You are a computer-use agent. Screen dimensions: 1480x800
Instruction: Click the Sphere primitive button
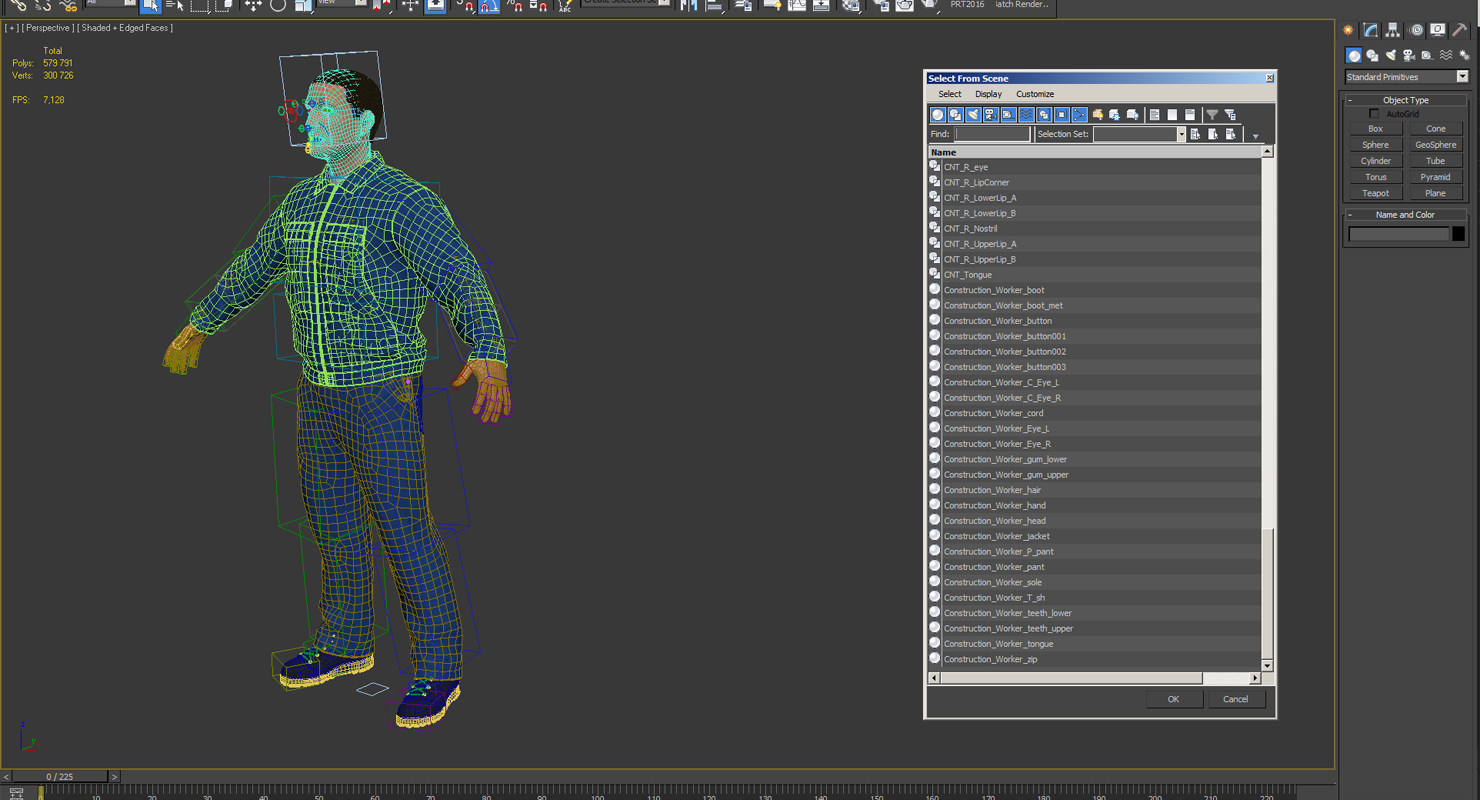tap(1375, 145)
